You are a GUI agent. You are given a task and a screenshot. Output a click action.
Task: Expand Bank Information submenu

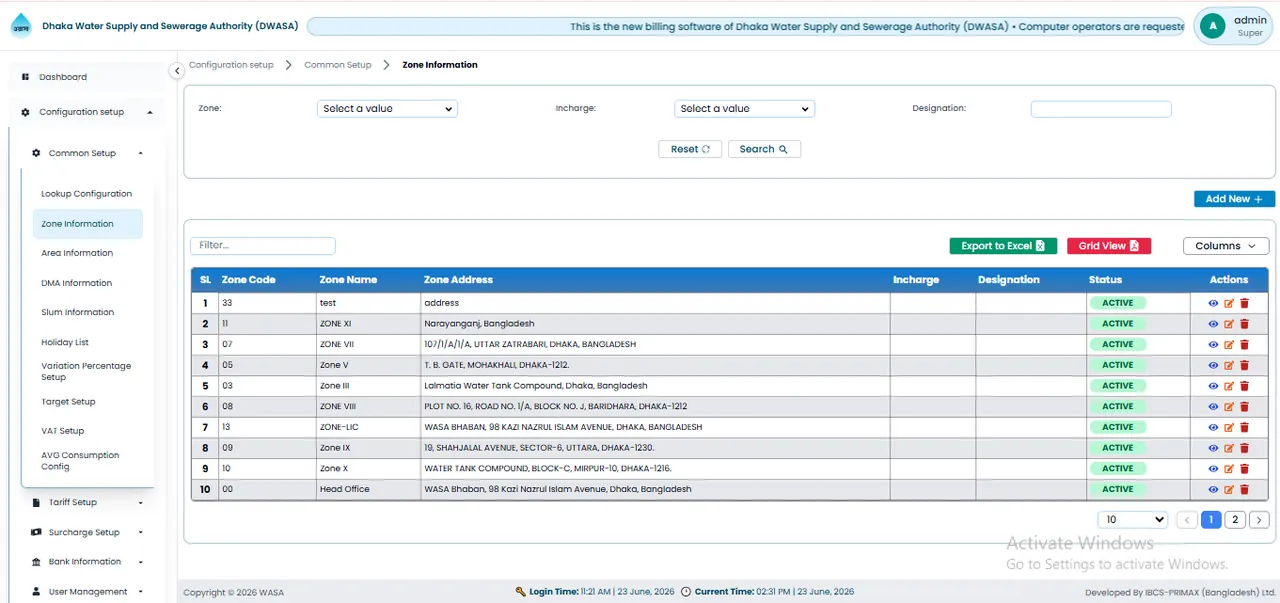[x=88, y=562]
